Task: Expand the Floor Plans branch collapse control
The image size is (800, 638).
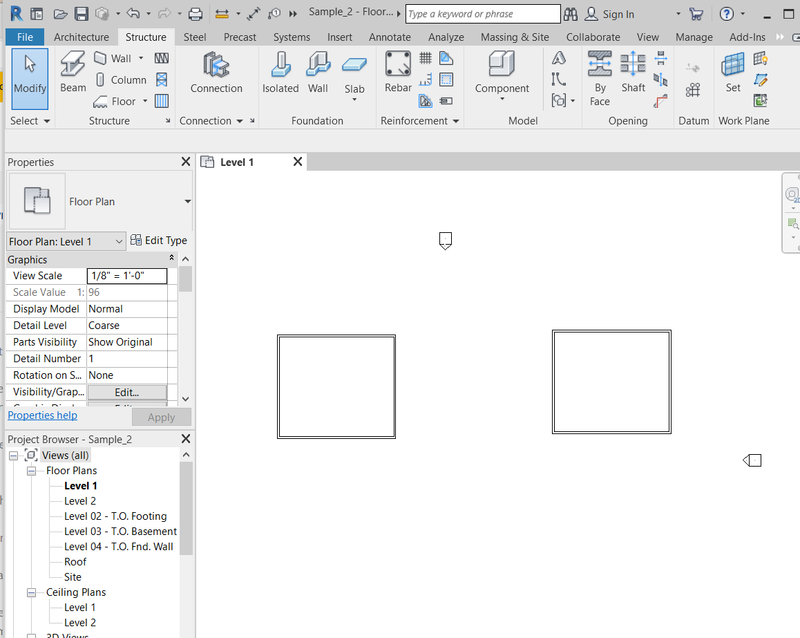Action: 31,470
